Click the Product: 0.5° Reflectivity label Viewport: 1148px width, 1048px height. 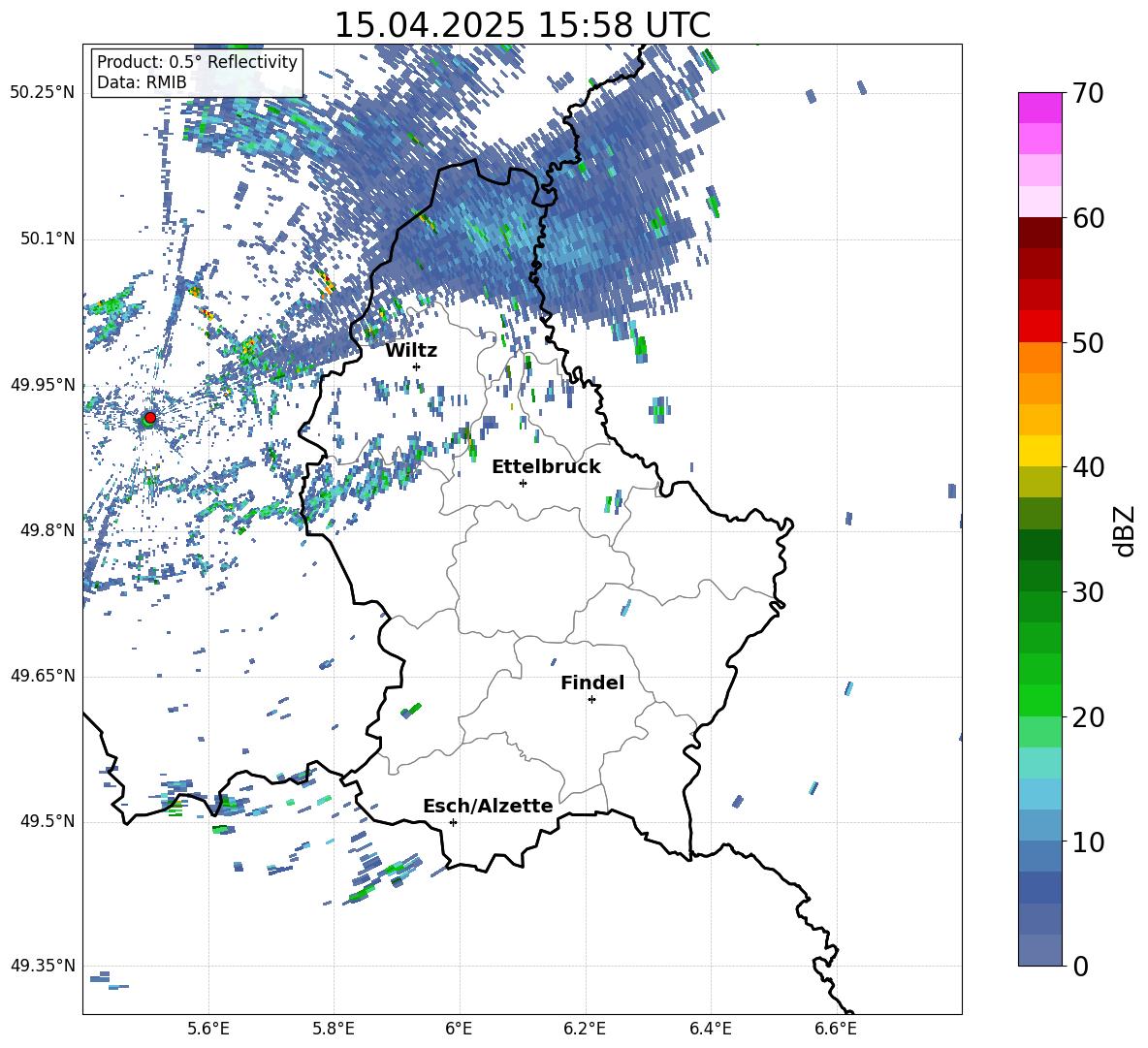point(197,61)
